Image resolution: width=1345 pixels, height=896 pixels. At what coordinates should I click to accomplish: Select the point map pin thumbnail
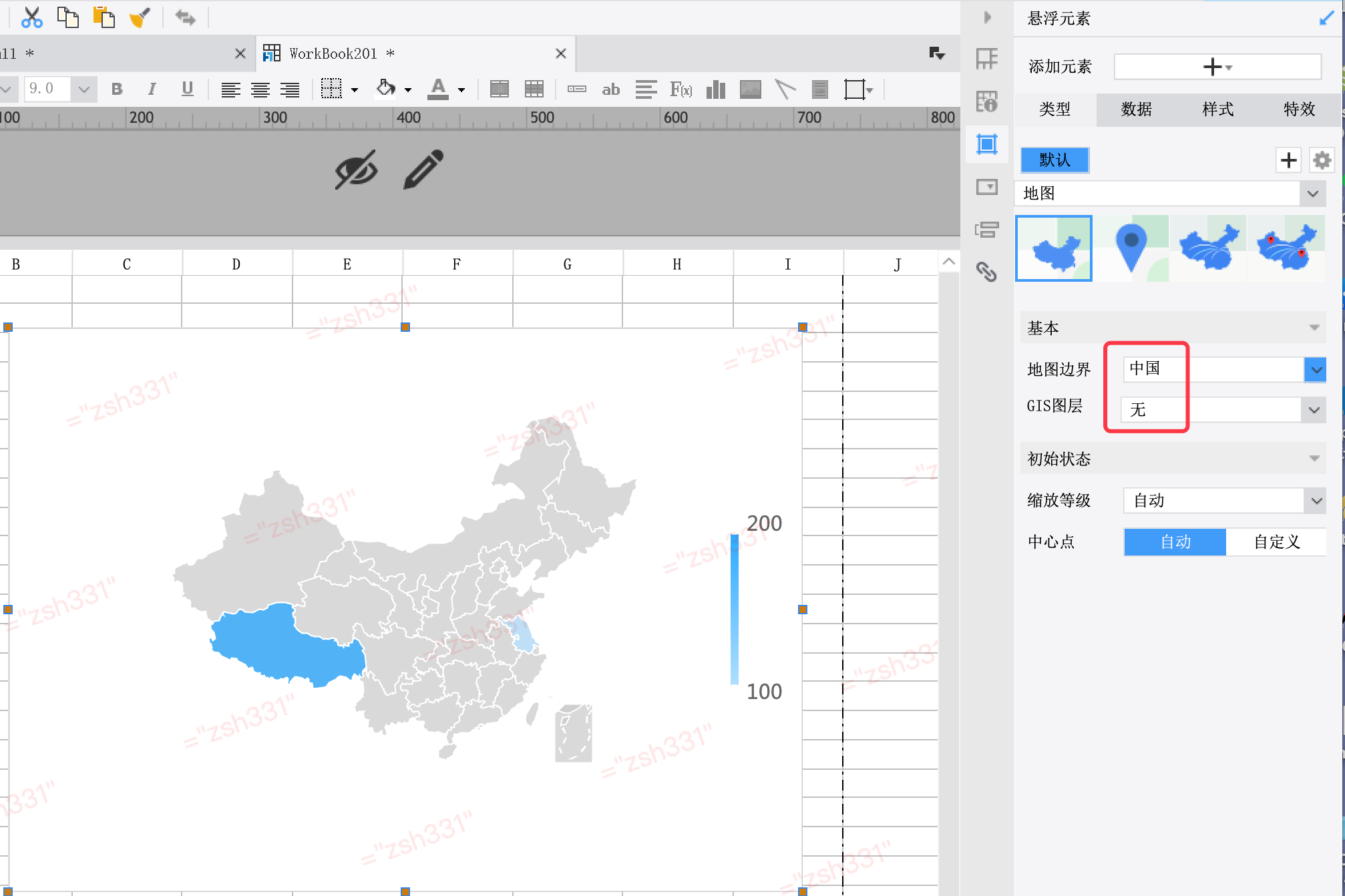coord(1131,248)
